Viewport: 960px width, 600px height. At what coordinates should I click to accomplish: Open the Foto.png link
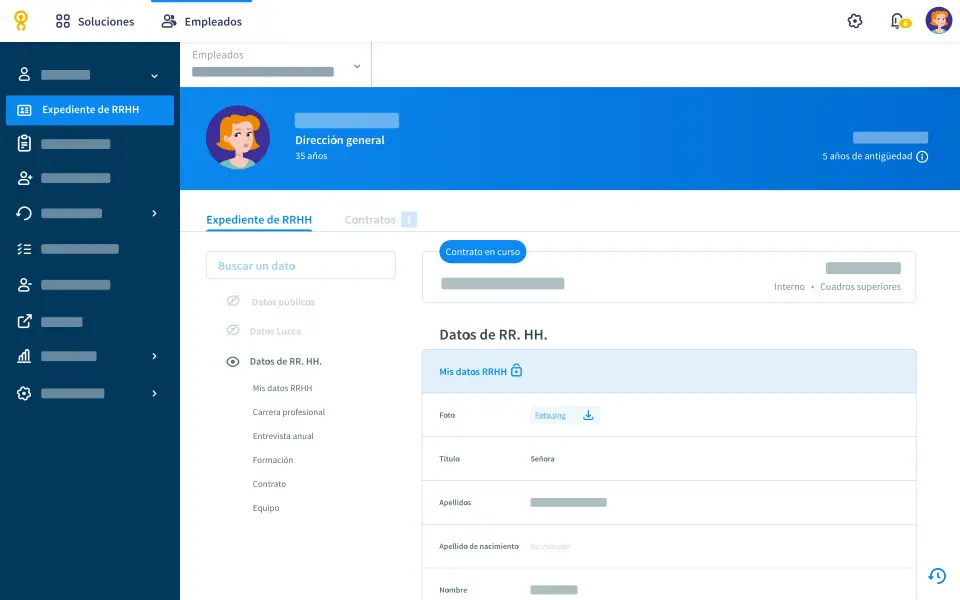pyautogui.click(x=550, y=415)
